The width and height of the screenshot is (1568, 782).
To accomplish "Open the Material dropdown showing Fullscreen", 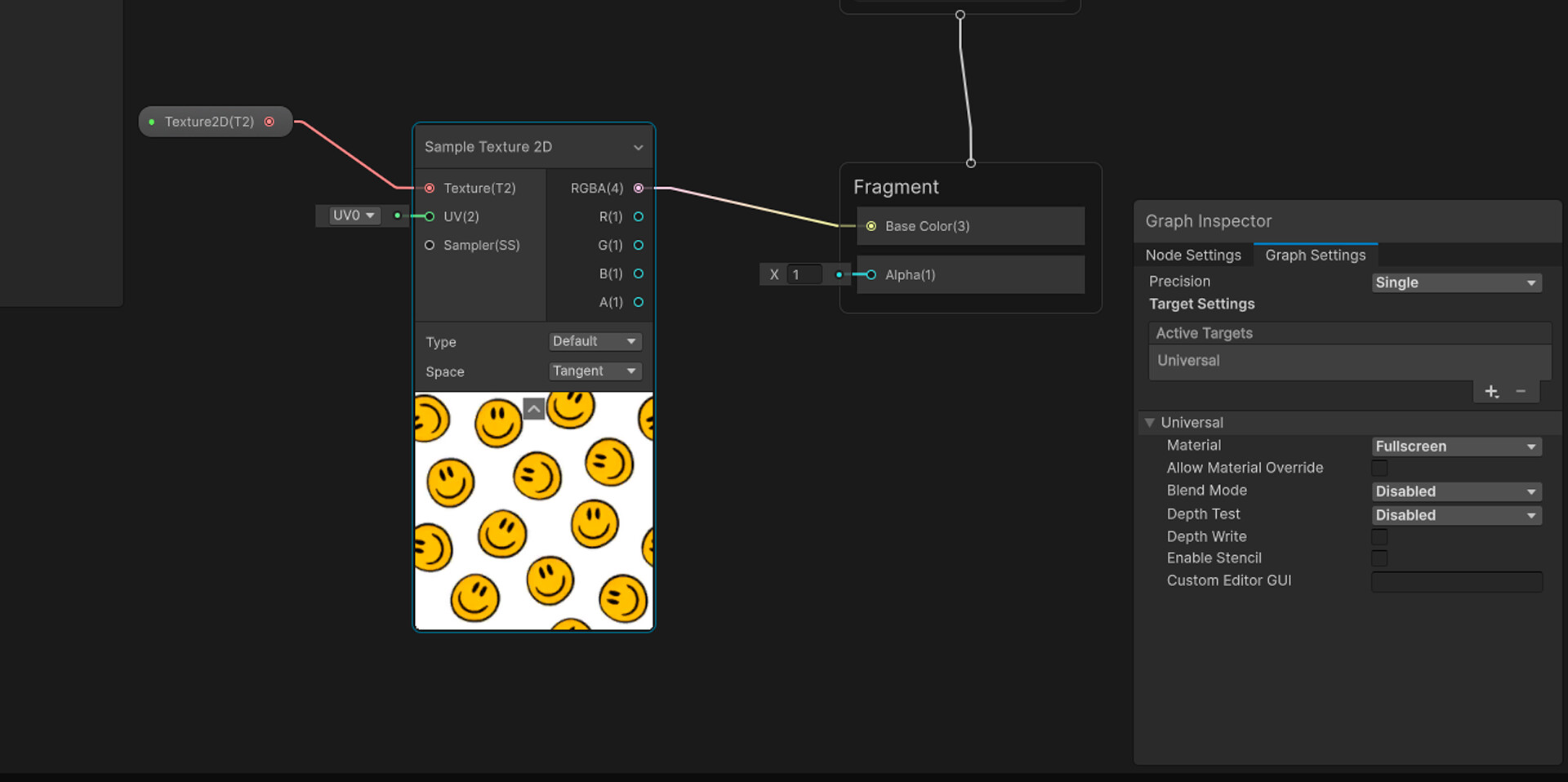I will click(x=1455, y=446).
